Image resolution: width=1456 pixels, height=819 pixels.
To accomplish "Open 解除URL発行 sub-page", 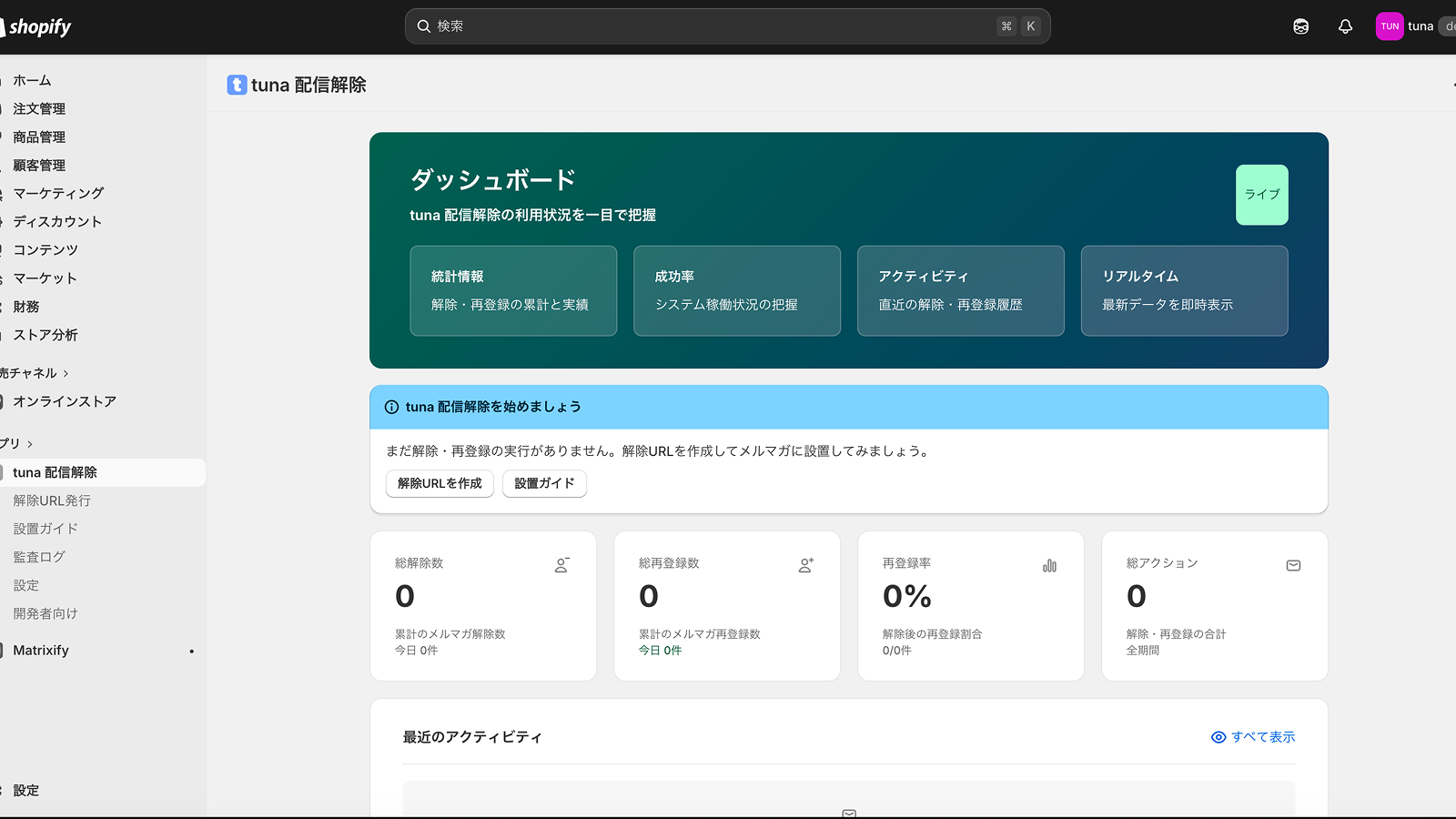I will click(52, 500).
